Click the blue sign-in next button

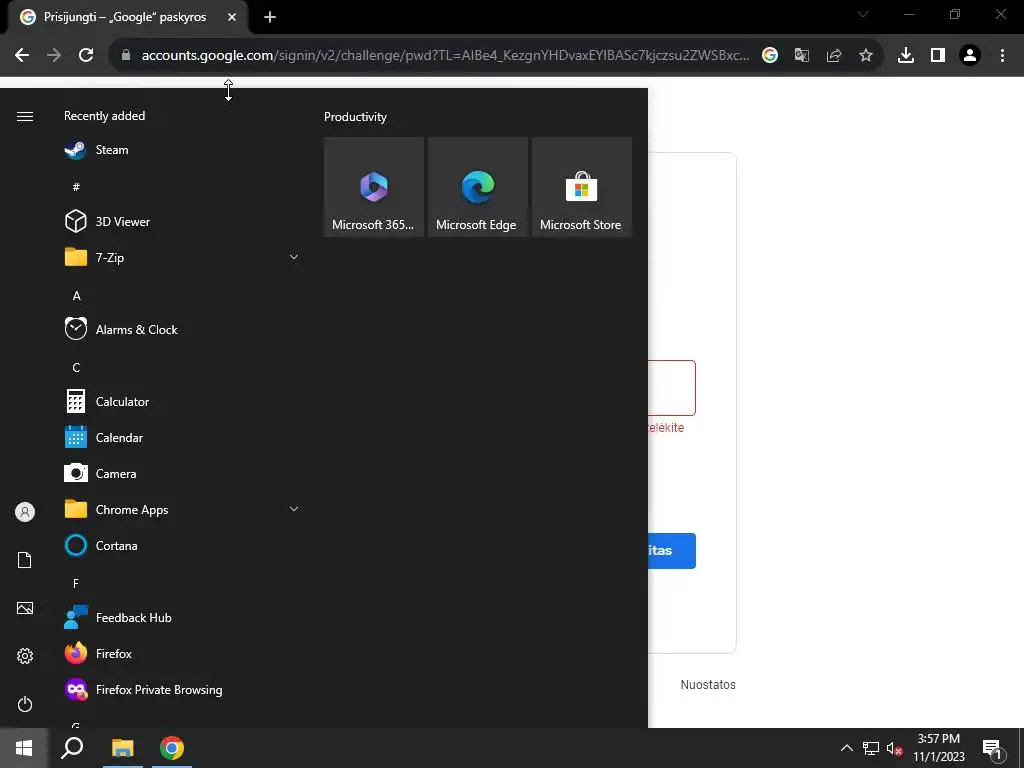point(672,551)
